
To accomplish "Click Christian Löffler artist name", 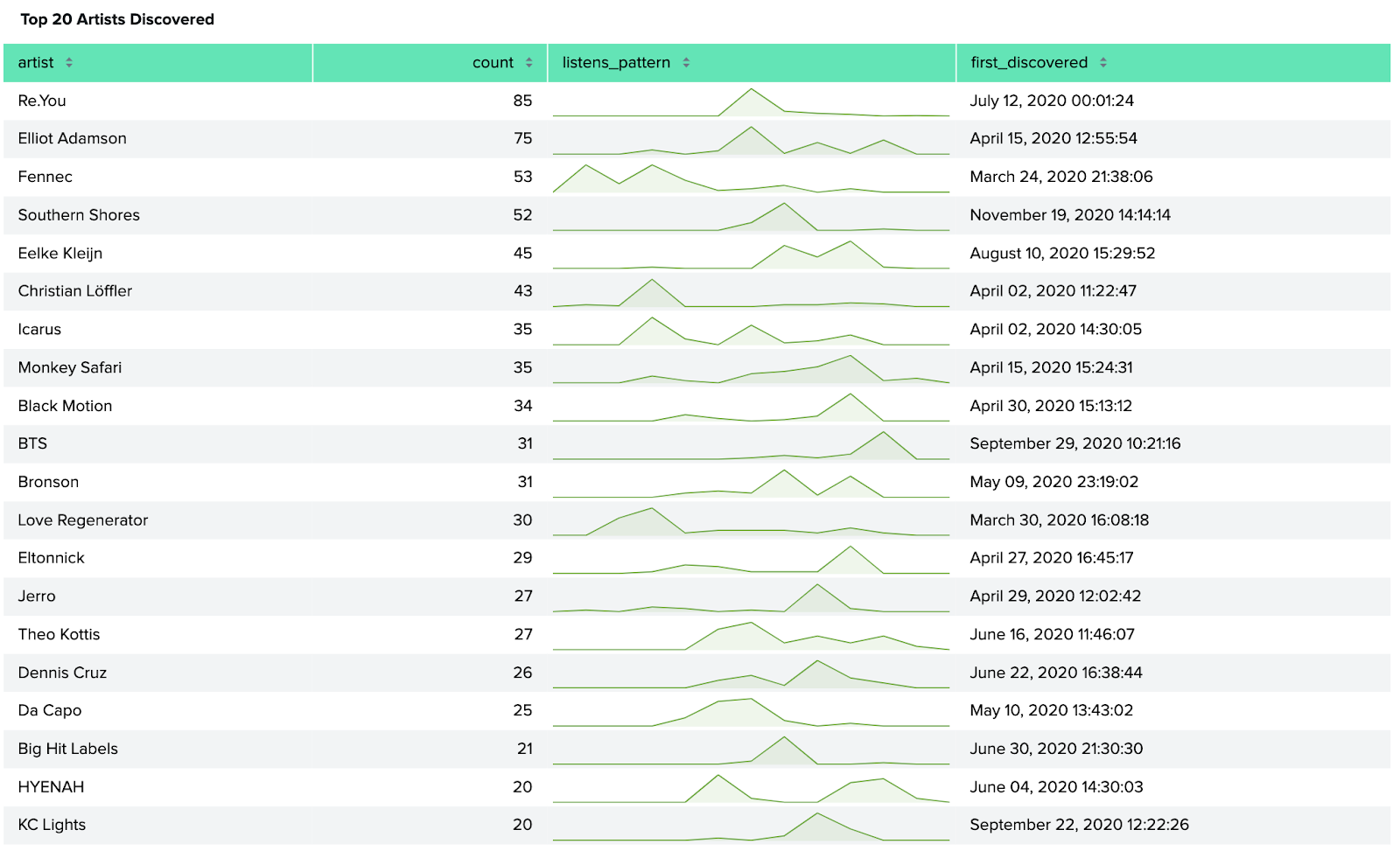I will (75, 291).
